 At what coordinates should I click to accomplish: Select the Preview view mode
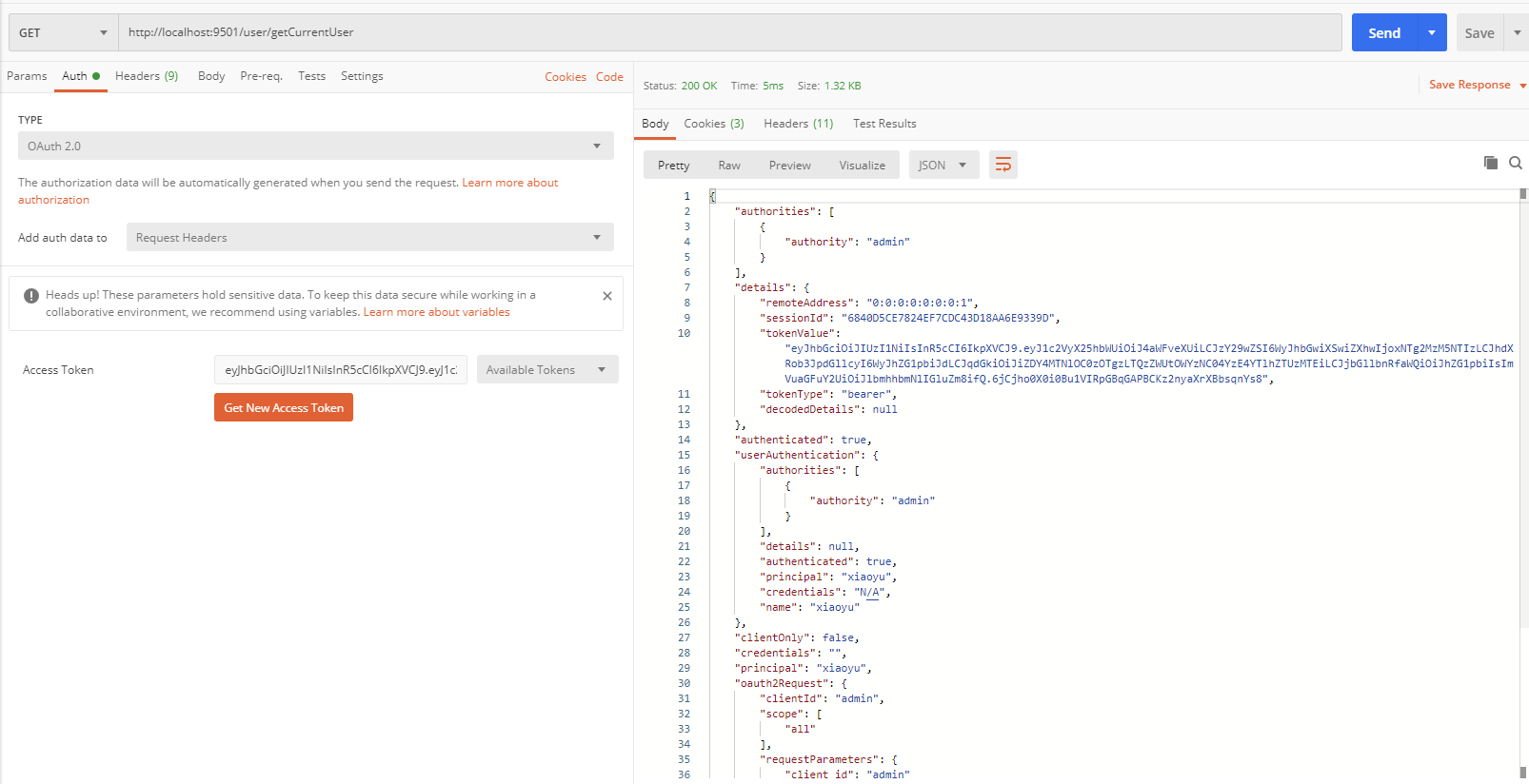click(x=790, y=165)
